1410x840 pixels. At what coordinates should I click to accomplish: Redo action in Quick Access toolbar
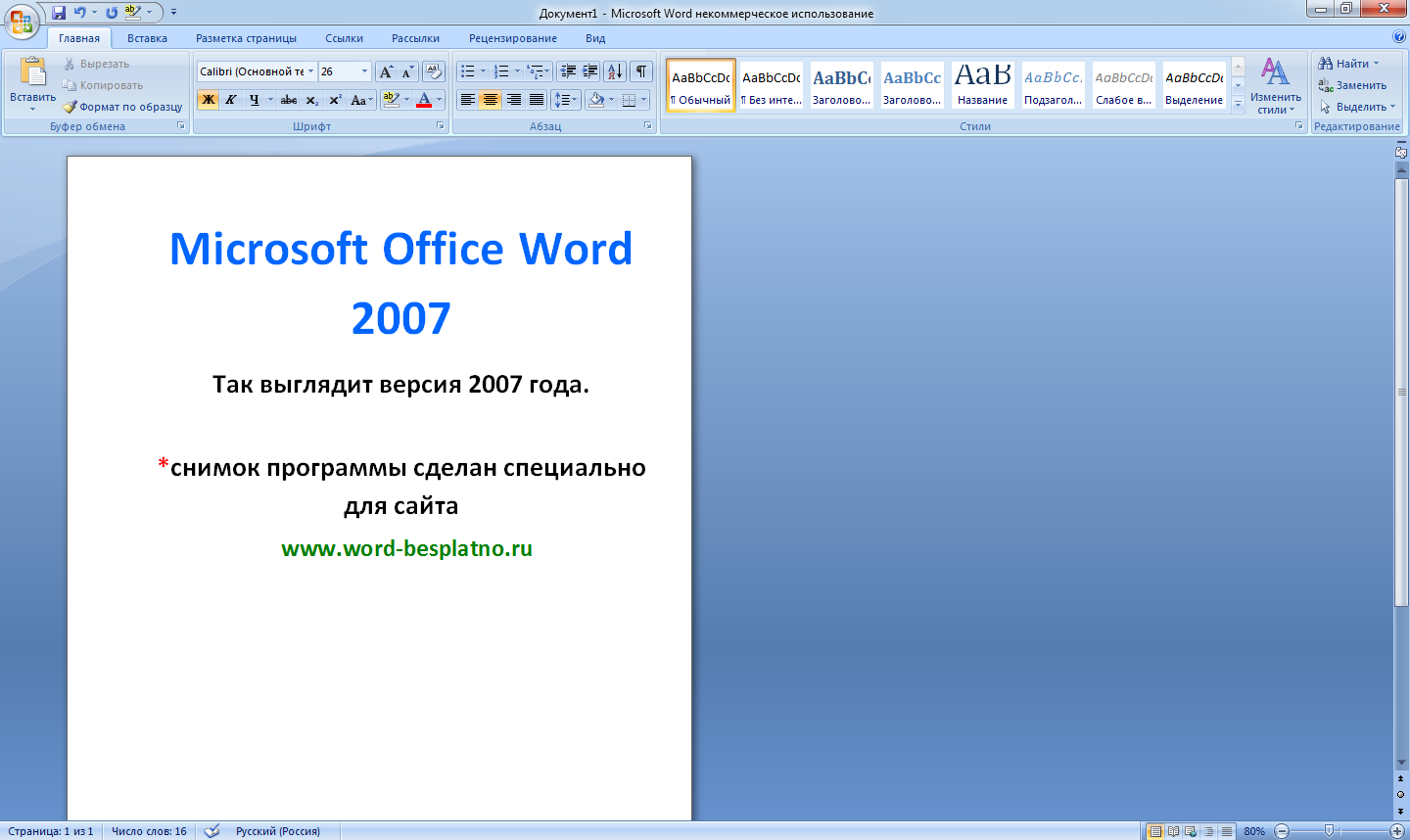[112, 13]
